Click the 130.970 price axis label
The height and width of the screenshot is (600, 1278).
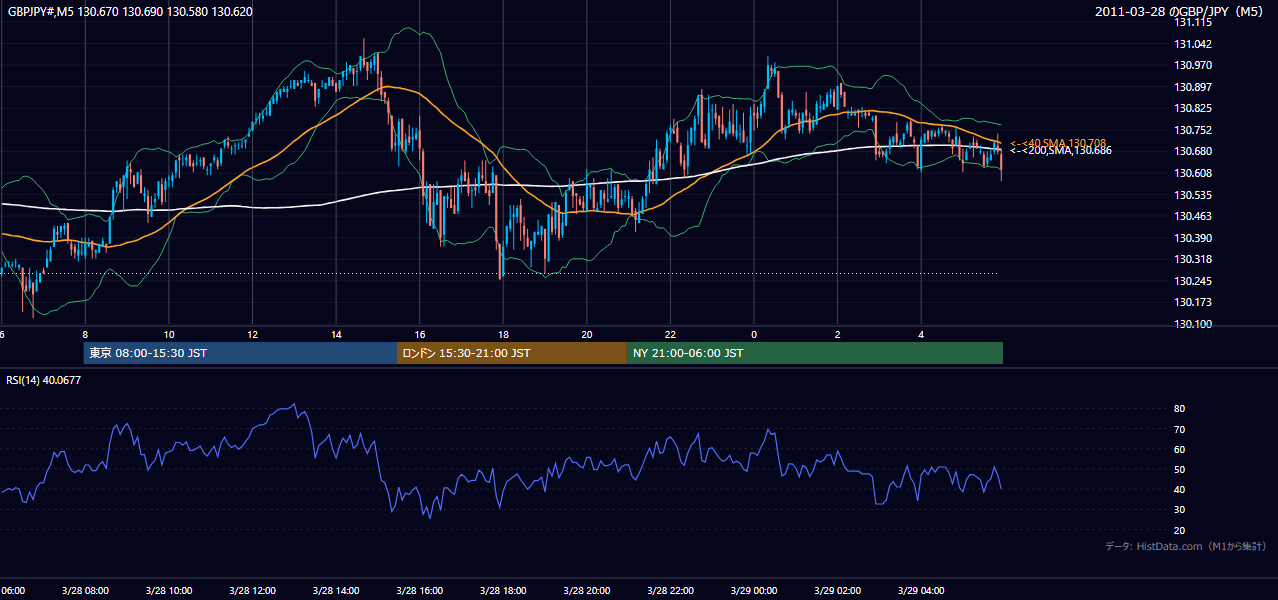coord(1192,65)
